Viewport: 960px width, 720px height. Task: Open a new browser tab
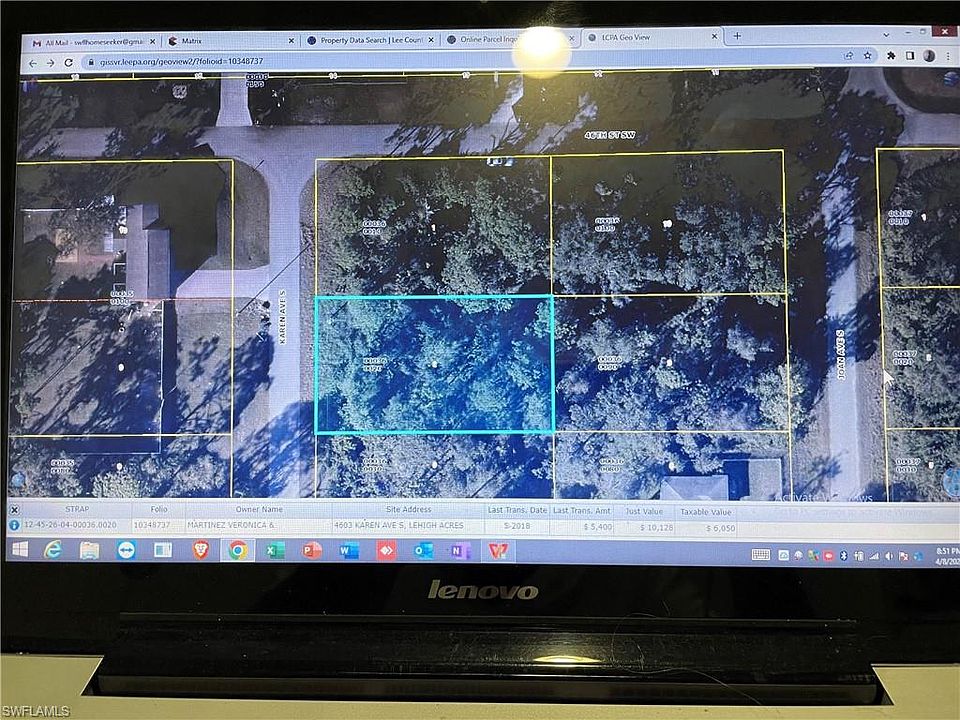point(737,36)
